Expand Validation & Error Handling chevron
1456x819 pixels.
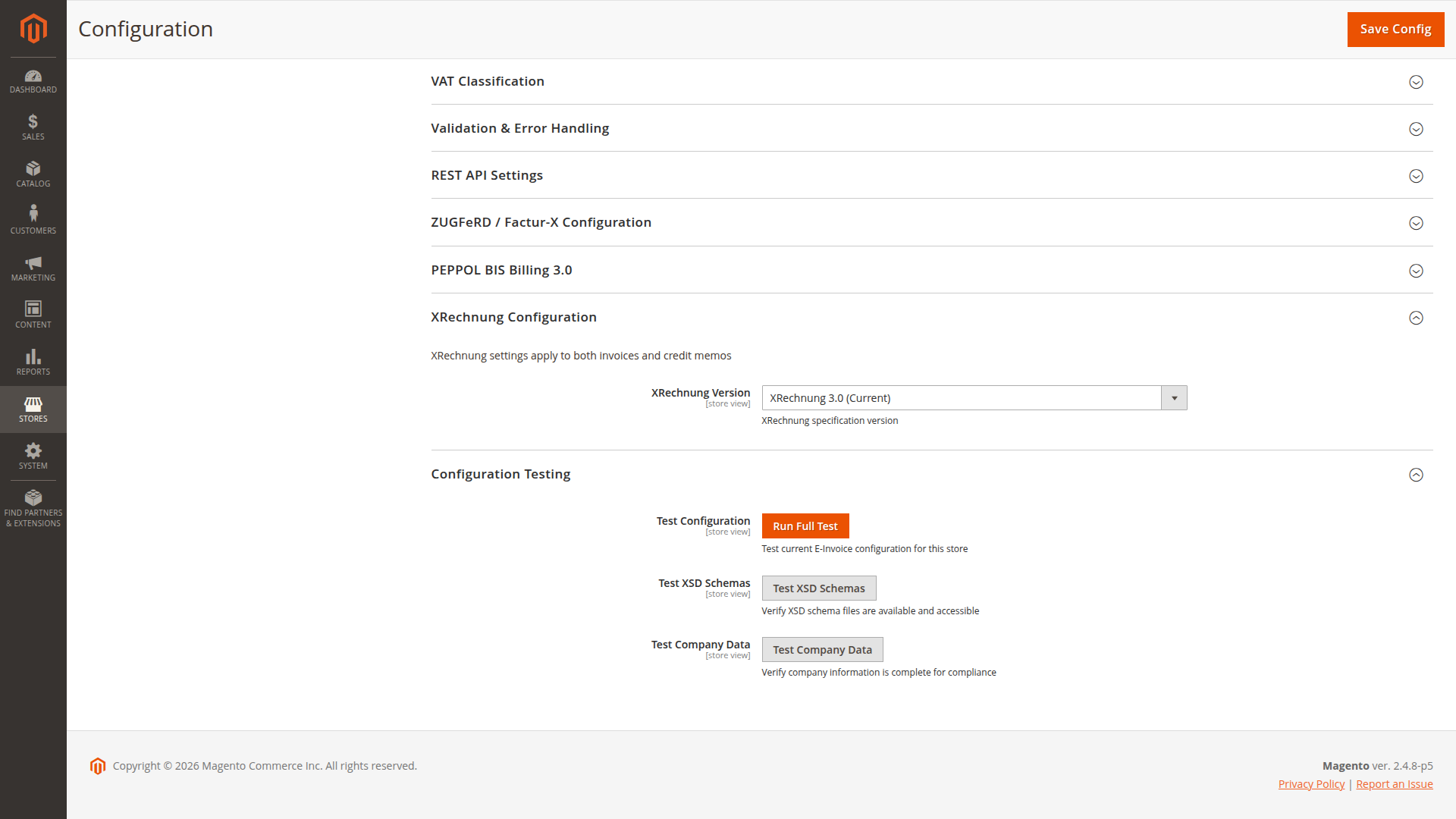tap(1416, 129)
